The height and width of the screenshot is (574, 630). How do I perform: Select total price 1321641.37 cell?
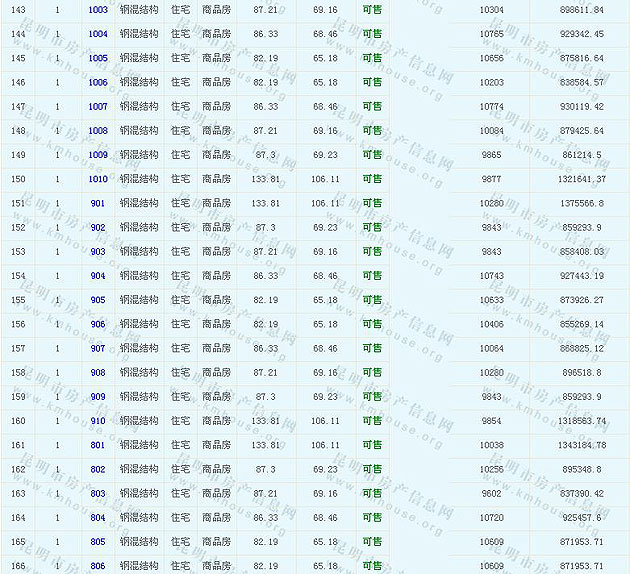(581, 179)
